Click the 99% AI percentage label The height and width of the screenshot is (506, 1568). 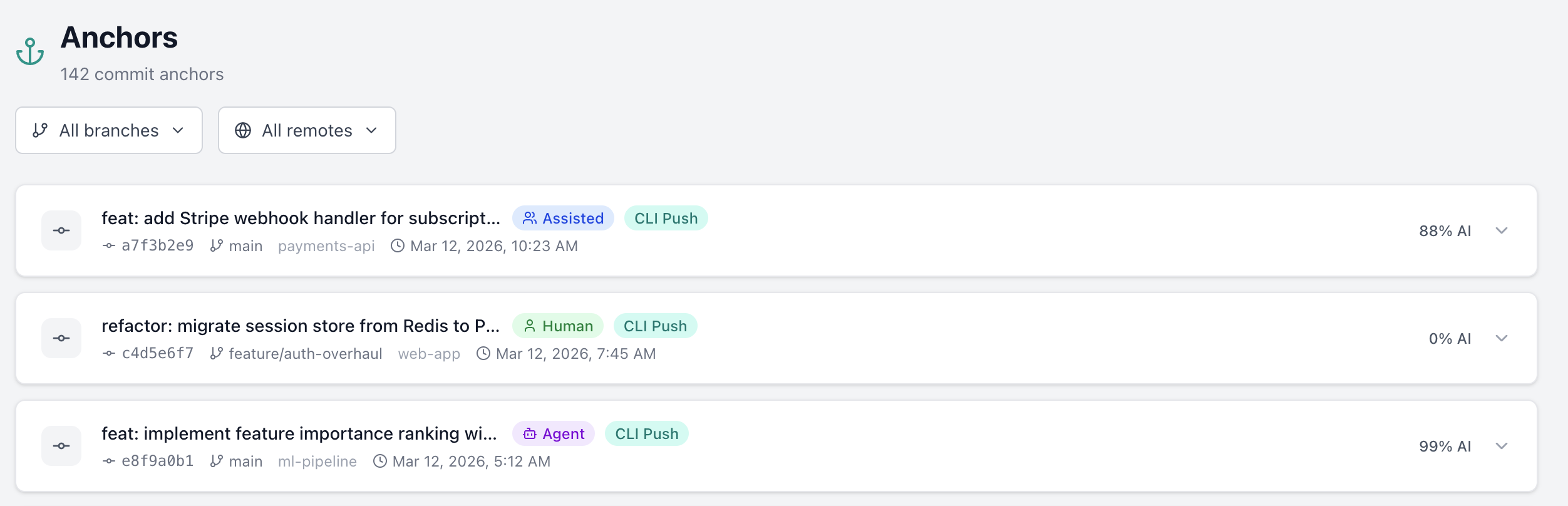pos(1445,447)
